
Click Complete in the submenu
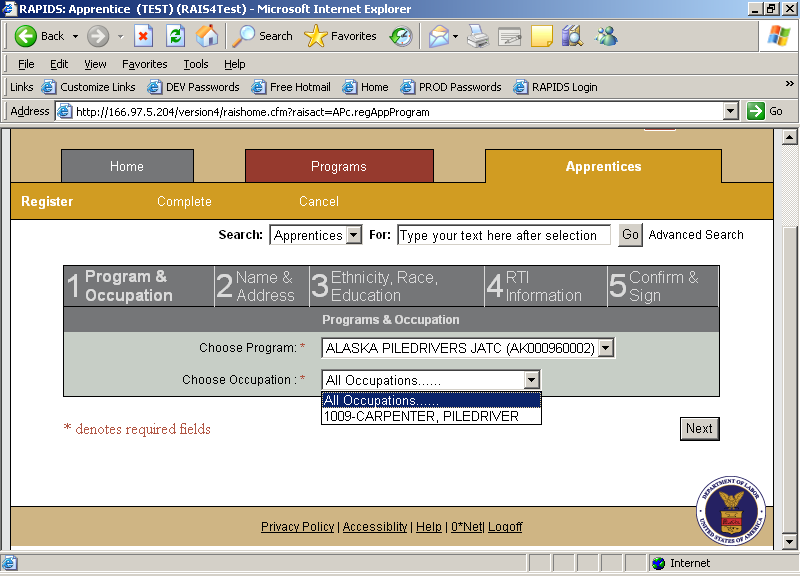click(x=184, y=202)
